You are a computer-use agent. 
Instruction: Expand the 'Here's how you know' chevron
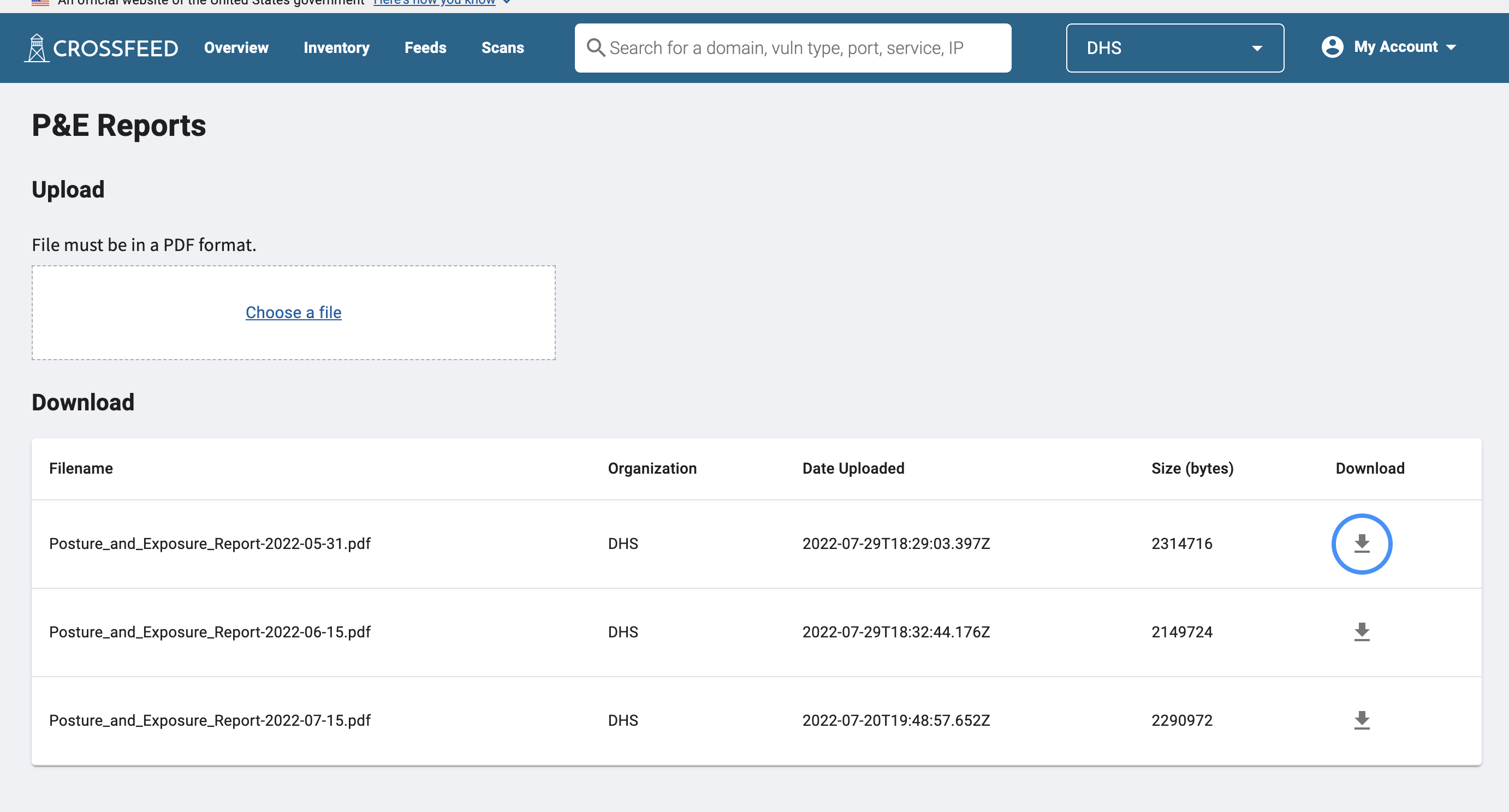click(x=507, y=3)
